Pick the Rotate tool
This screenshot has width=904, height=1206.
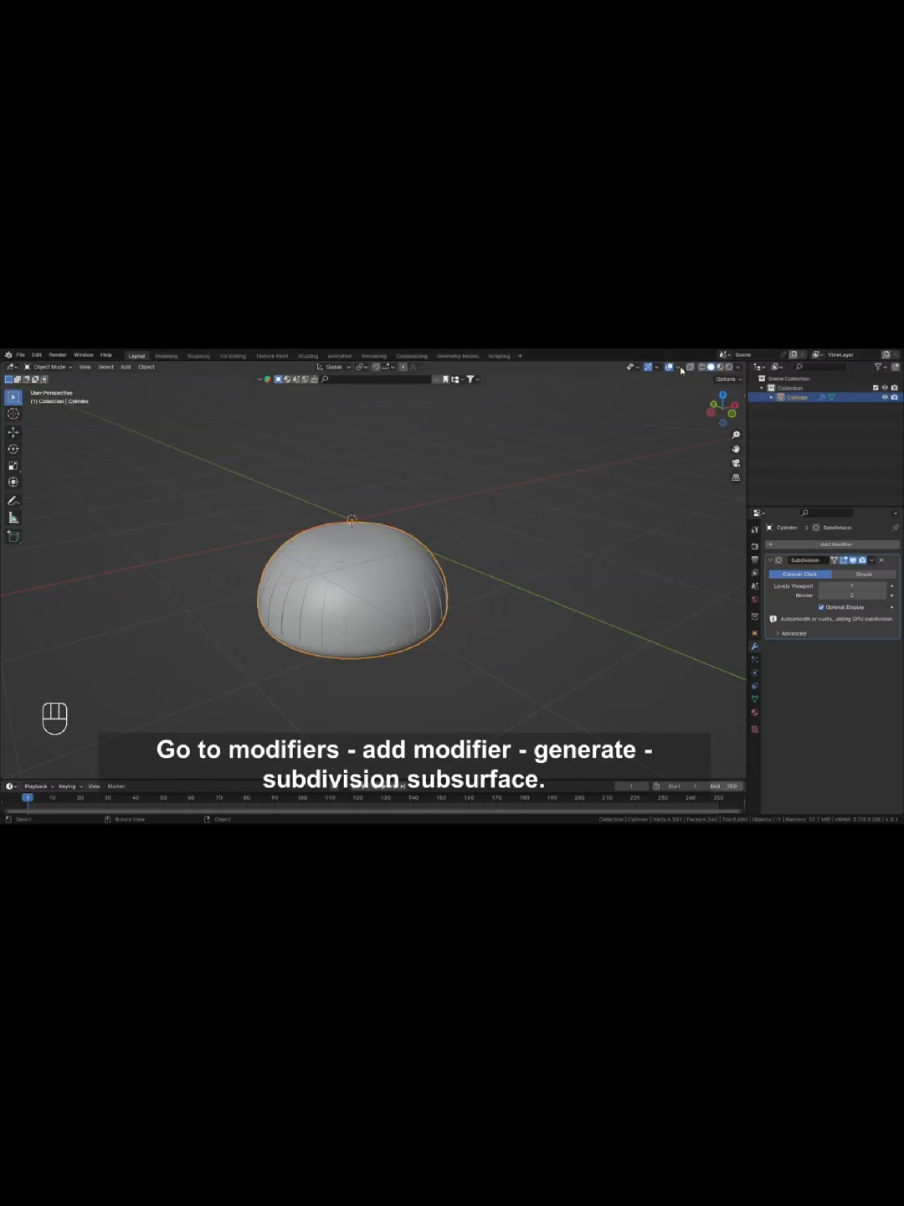point(13,449)
